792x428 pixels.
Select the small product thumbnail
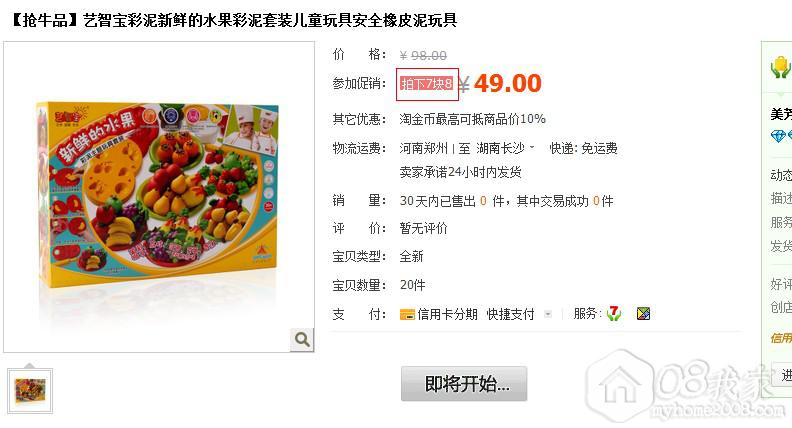[x=30, y=391]
